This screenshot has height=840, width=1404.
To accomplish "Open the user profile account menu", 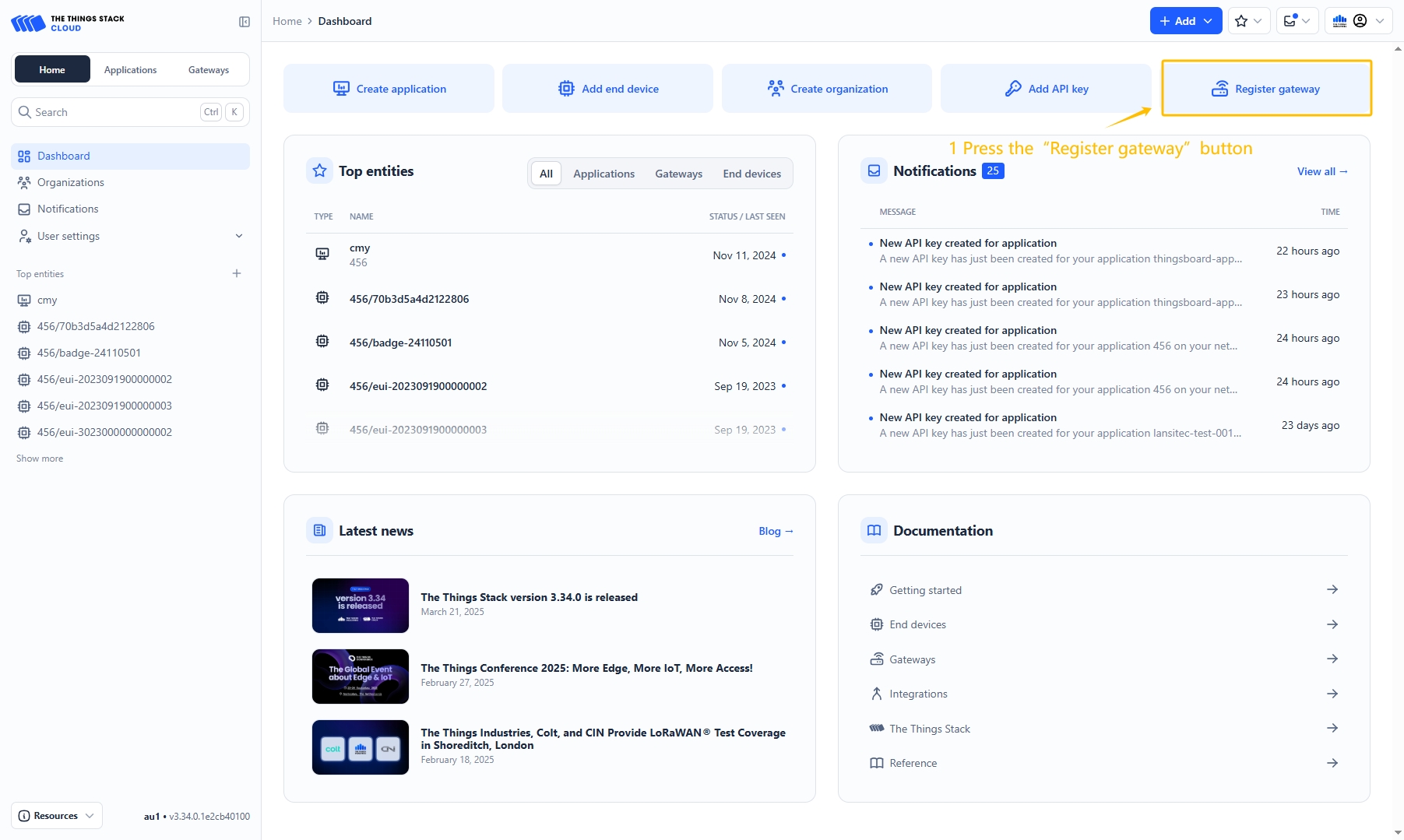I will (1360, 21).
